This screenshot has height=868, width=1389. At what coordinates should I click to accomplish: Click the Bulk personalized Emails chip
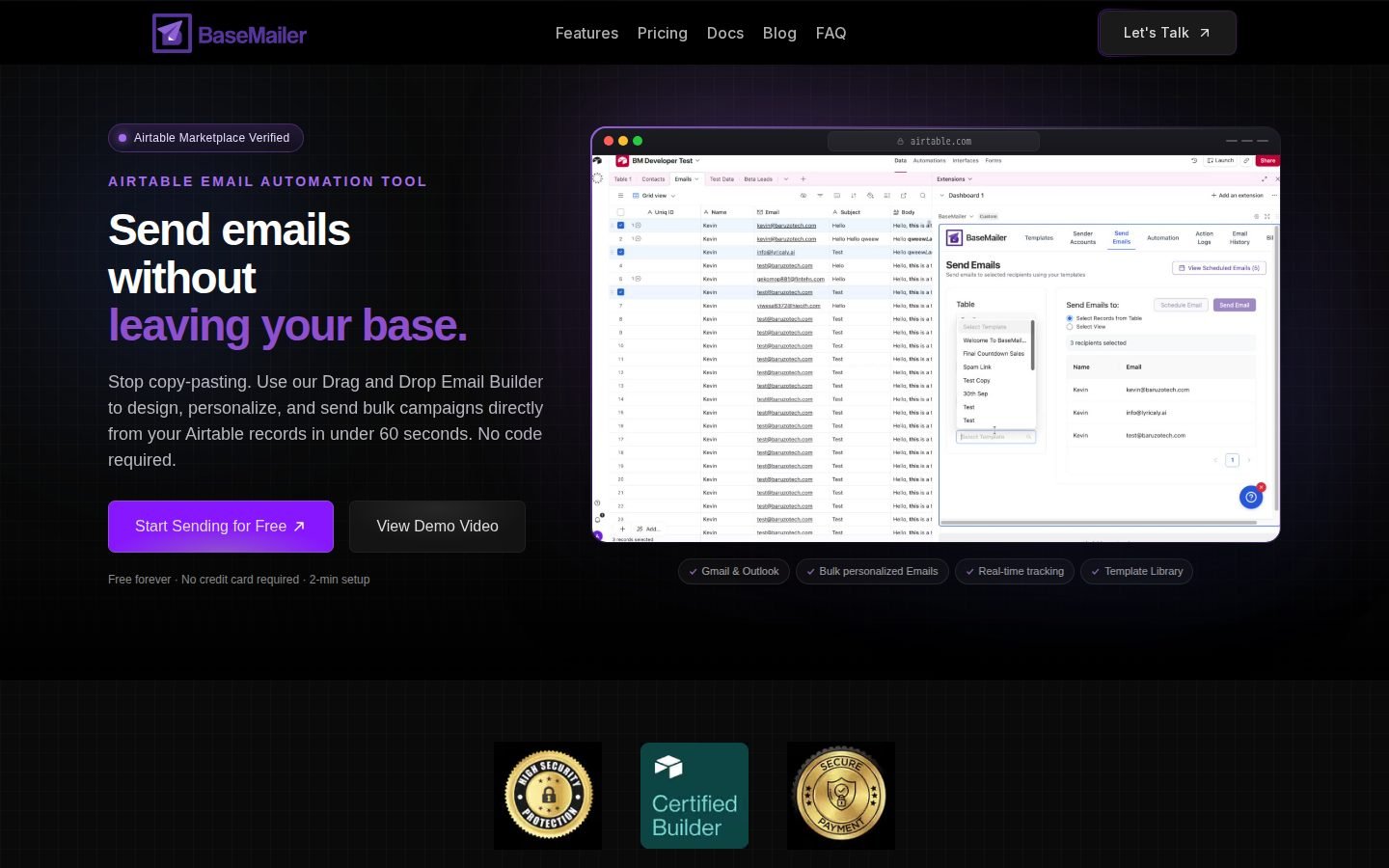click(x=872, y=572)
